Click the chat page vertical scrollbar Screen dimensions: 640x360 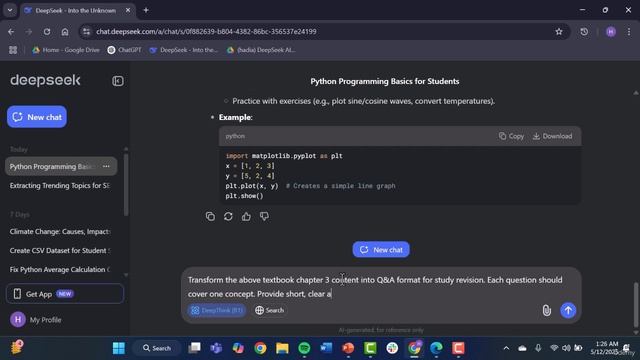coord(636,304)
